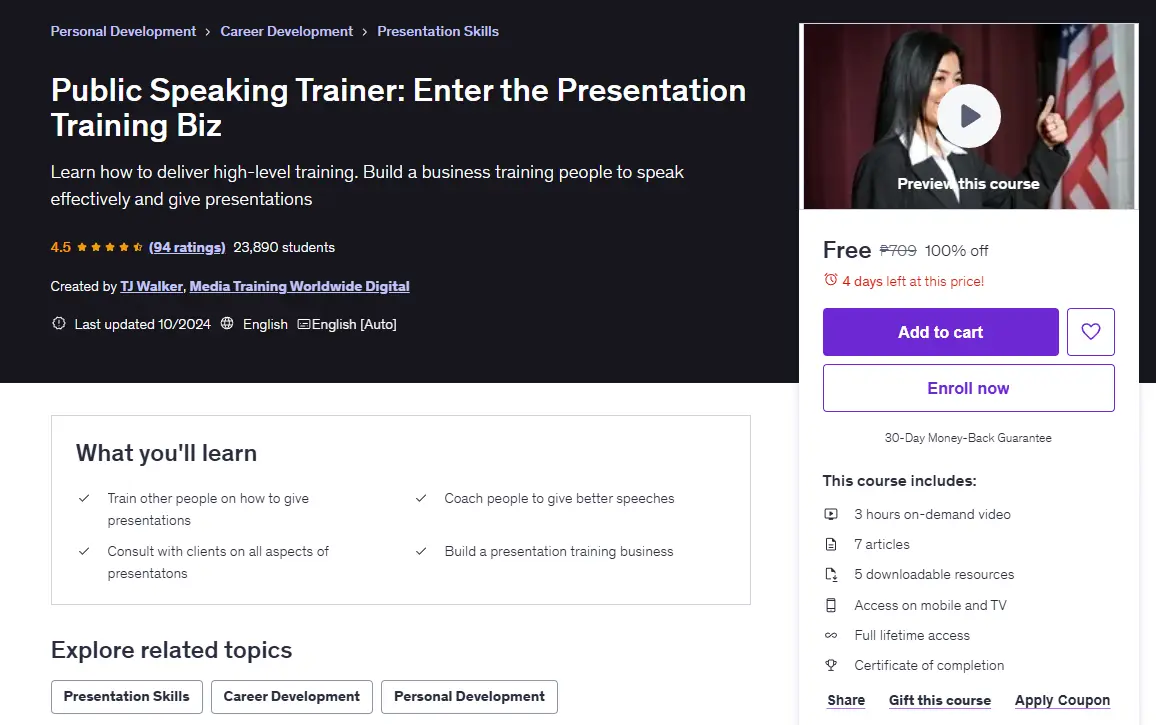
Task: Click 100% off discount text
Action: click(x=956, y=251)
